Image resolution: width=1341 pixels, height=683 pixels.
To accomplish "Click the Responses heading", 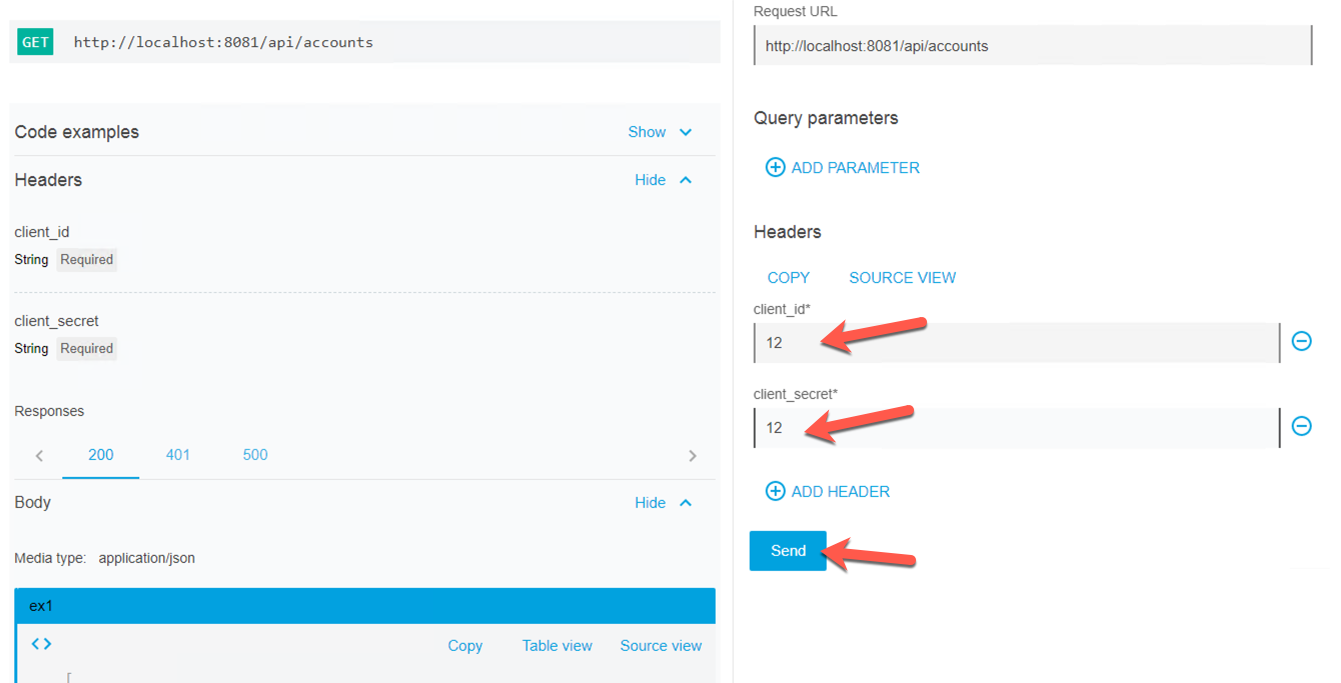I will pos(49,411).
